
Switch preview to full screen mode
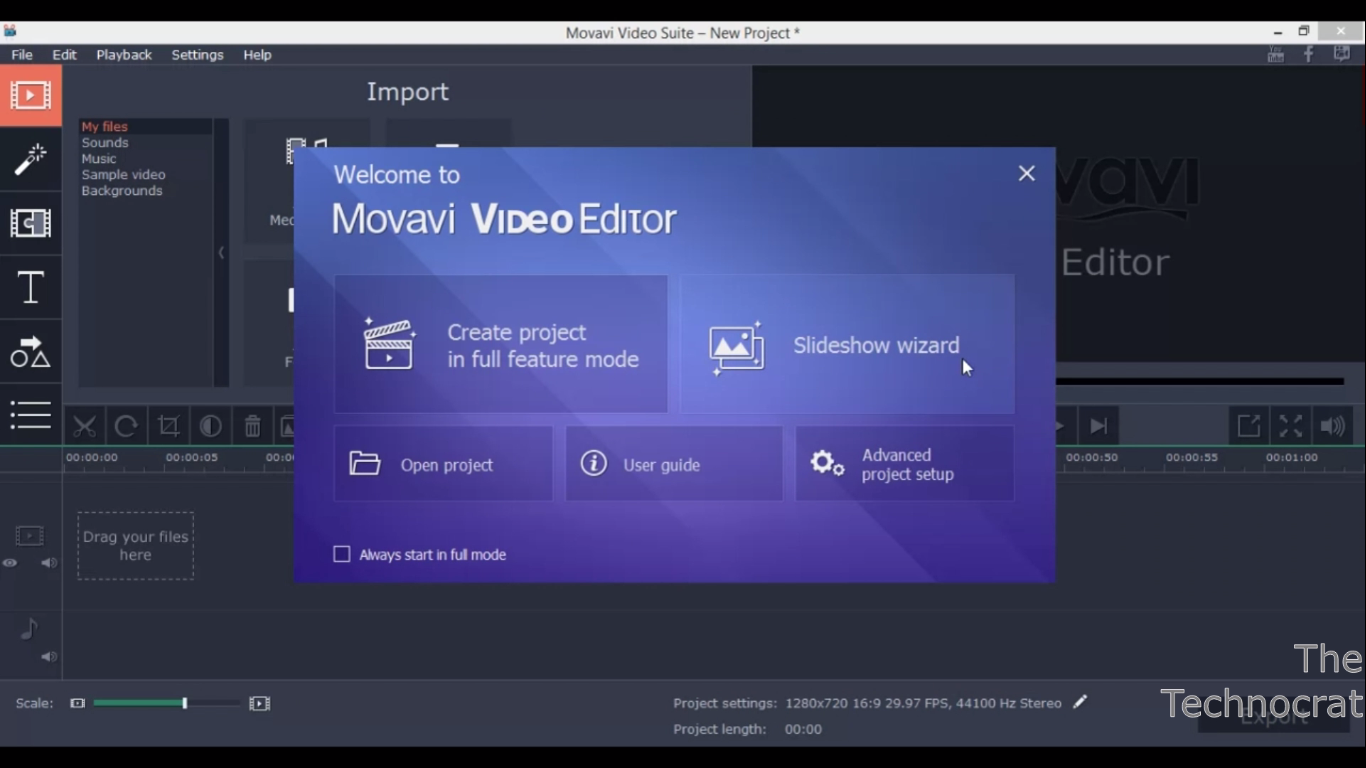tap(1290, 425)
